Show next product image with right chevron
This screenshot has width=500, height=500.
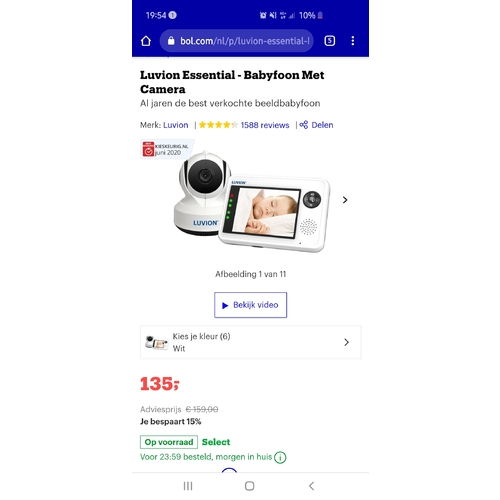(345, 200)
